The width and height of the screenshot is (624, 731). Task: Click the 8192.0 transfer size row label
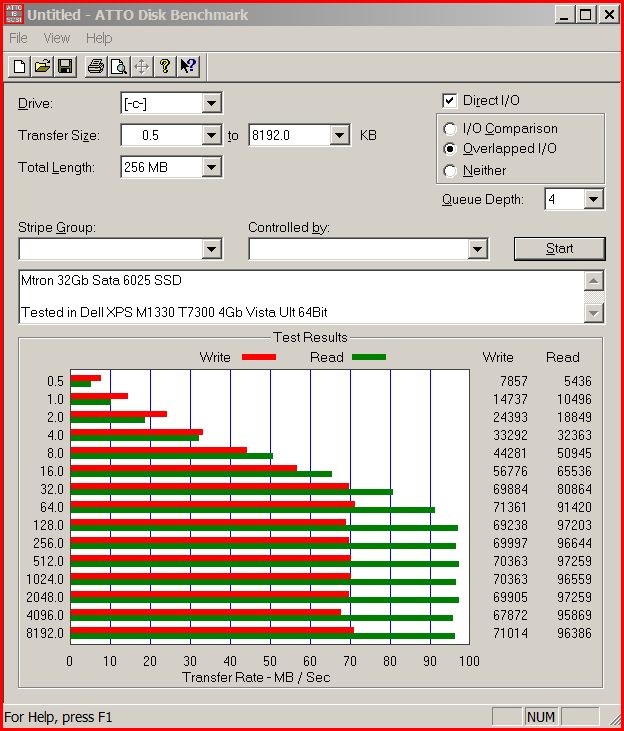point(45,634)
